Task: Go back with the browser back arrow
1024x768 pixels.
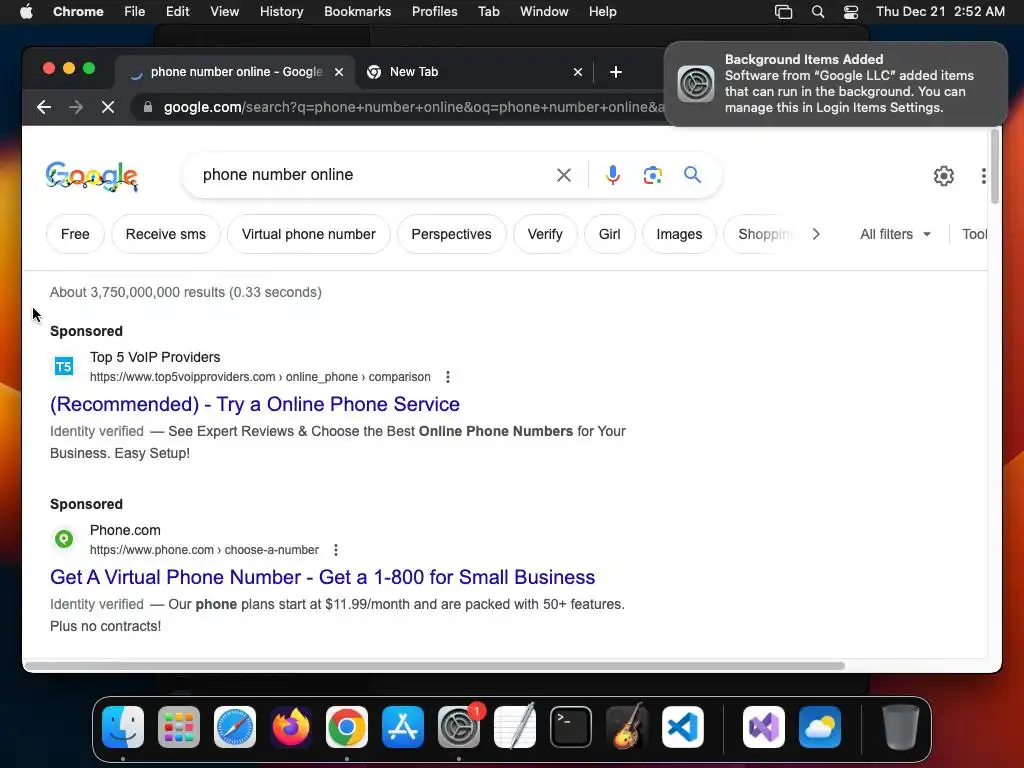Action: (44, 107)
